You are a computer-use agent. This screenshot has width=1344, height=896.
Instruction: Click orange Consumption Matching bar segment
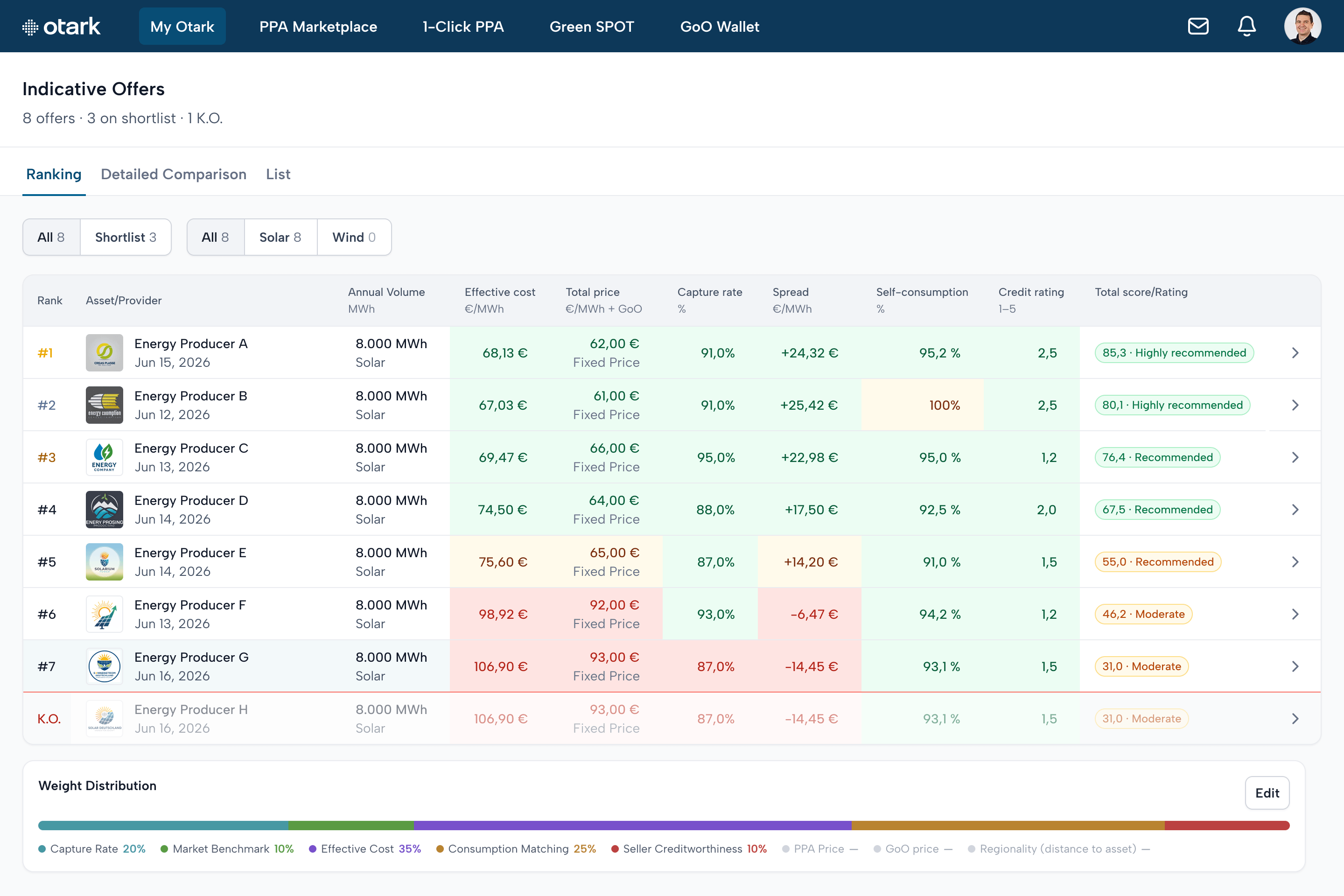[x=1008, y=825]
